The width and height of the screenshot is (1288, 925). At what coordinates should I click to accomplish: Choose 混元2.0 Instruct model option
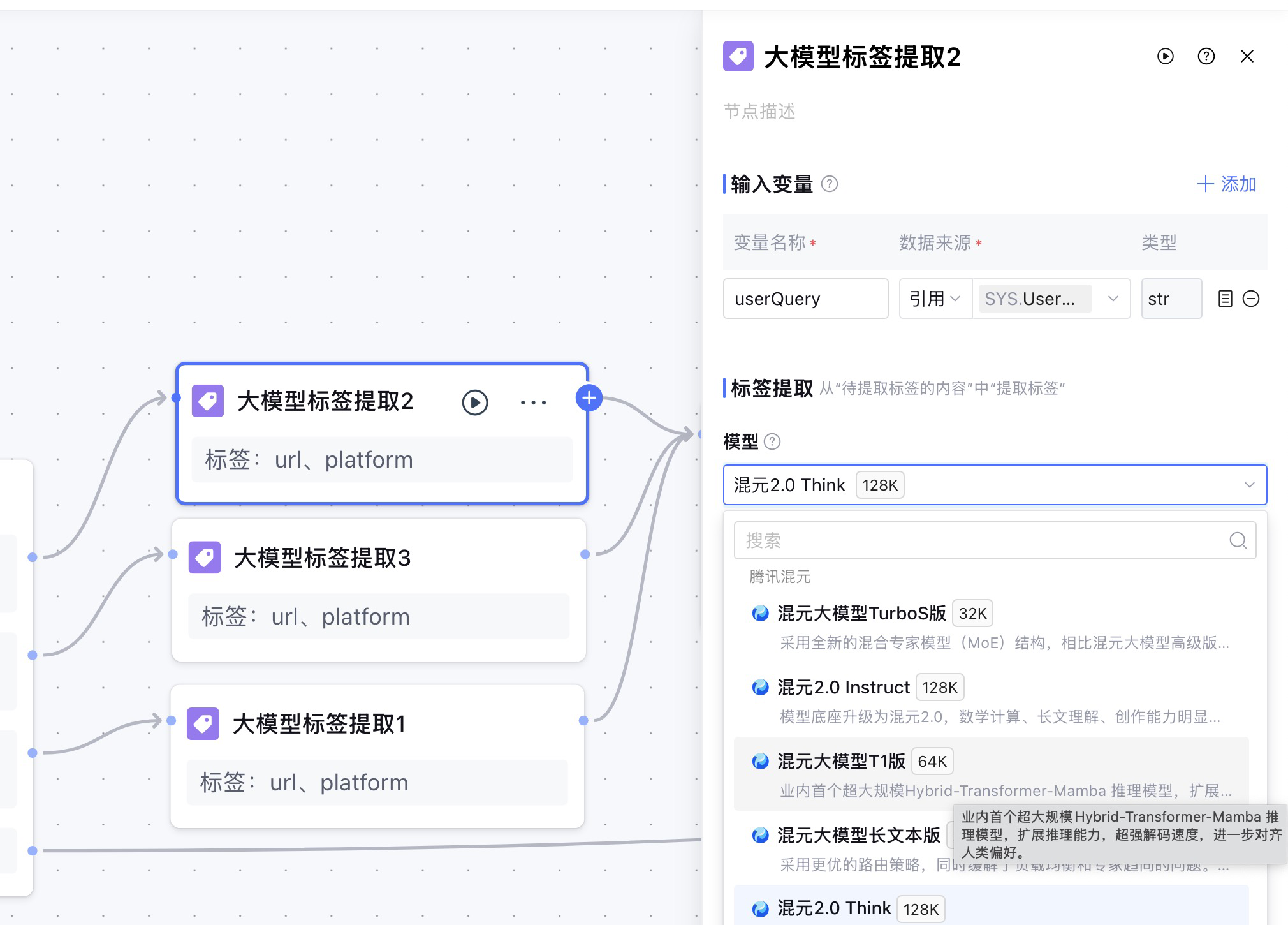point(843,687)
